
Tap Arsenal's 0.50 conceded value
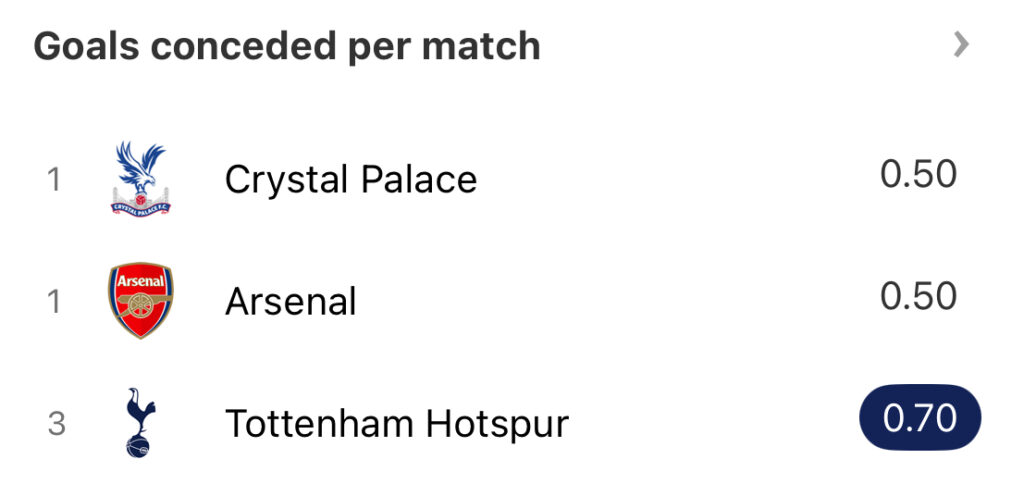(x=918, y=296)
